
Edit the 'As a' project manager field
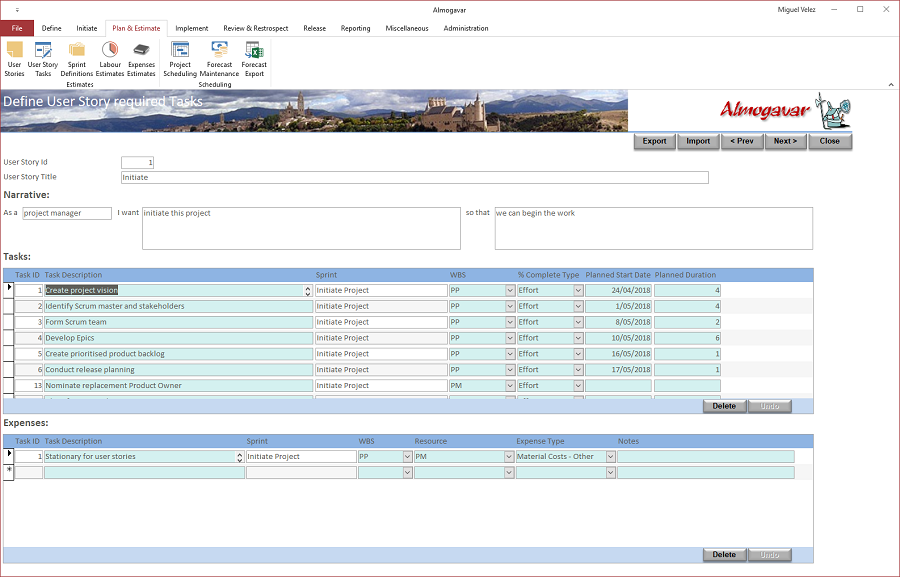coord(67,213)
